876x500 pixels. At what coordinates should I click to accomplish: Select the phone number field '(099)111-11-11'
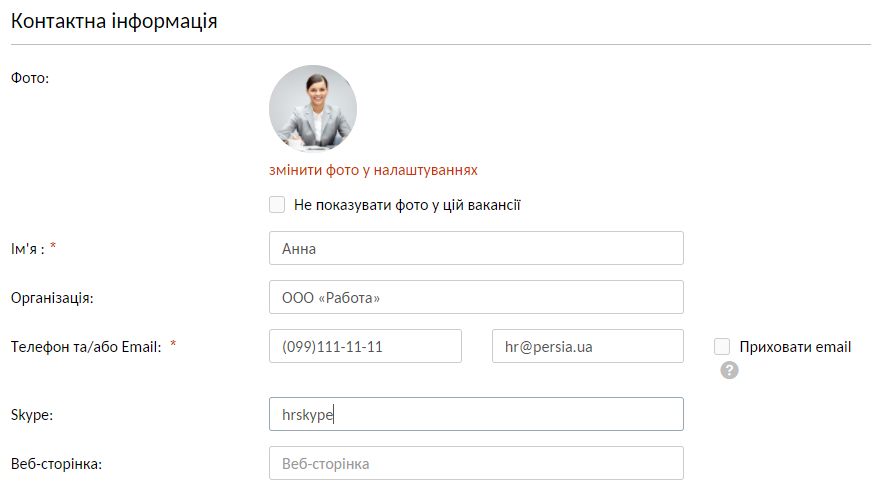click(x=365, y=346)
